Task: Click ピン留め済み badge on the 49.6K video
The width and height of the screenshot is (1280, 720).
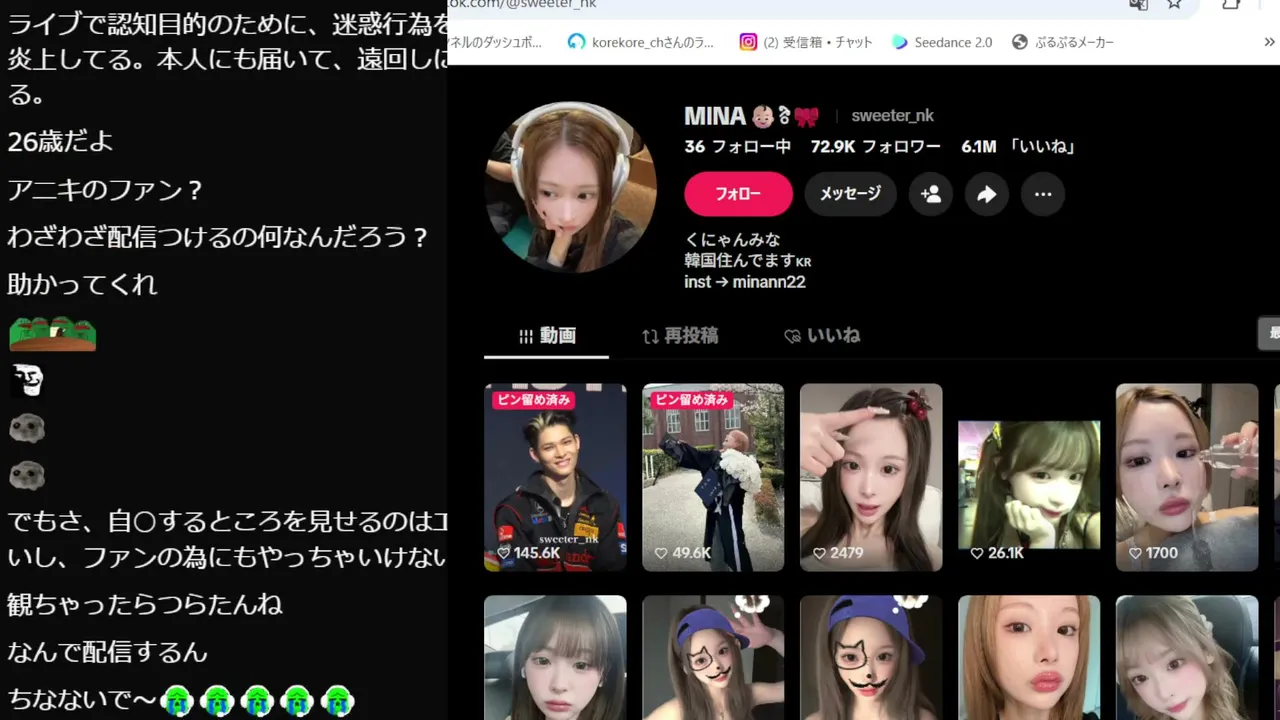Action: [692, 400]
